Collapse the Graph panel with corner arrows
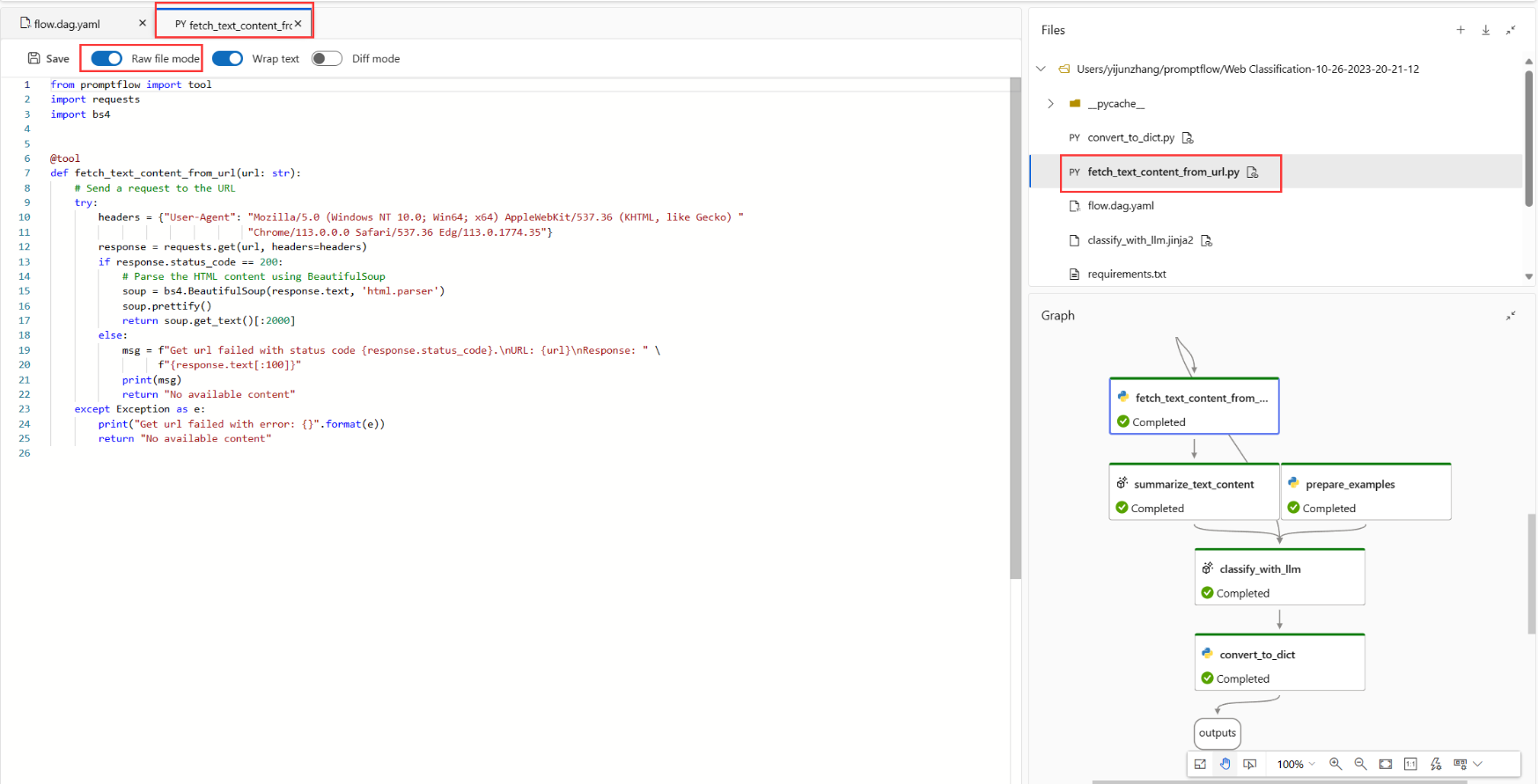 pyautogui.click(x=1511, y=316)
